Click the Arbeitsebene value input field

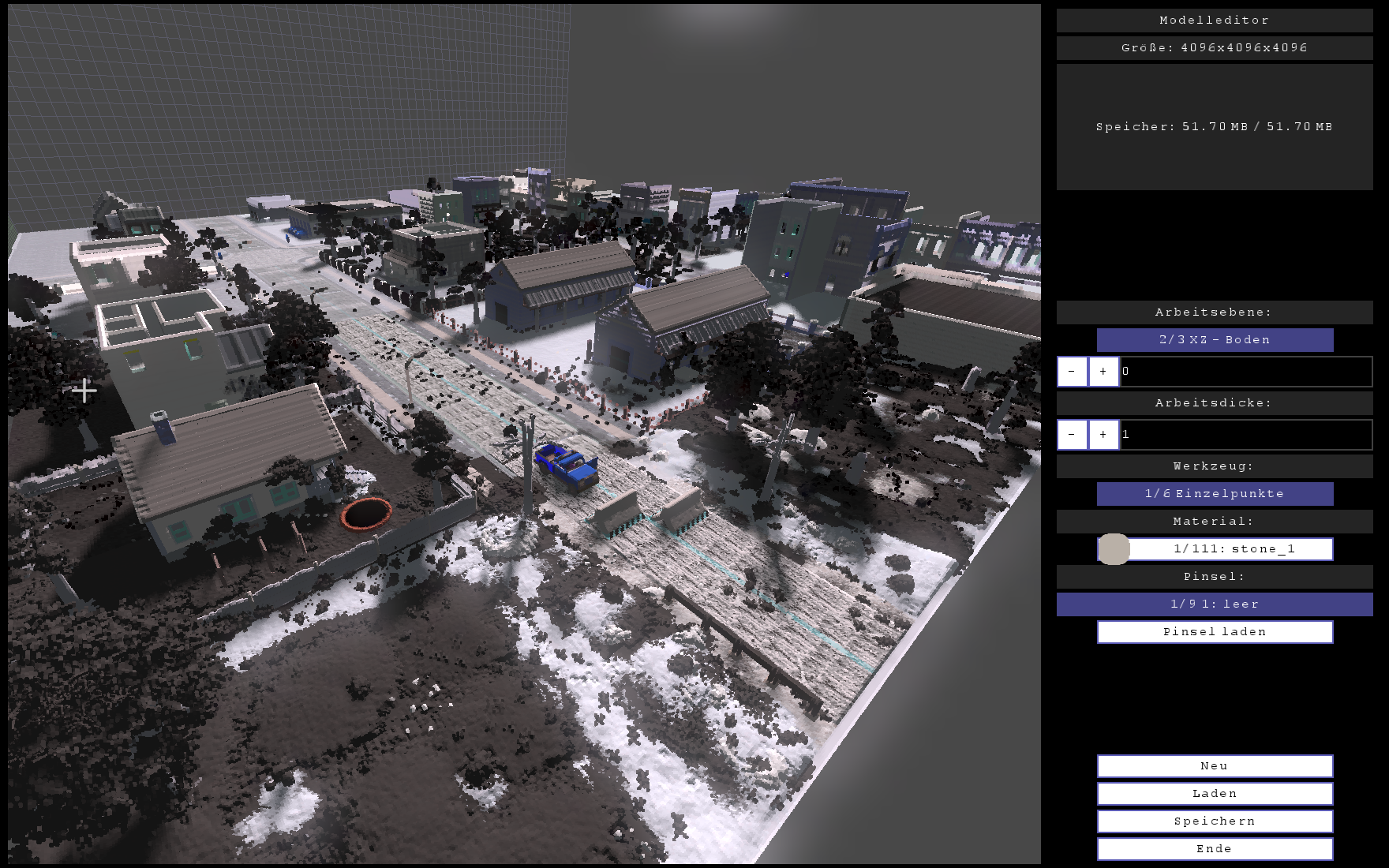[x=1245, y=372]
